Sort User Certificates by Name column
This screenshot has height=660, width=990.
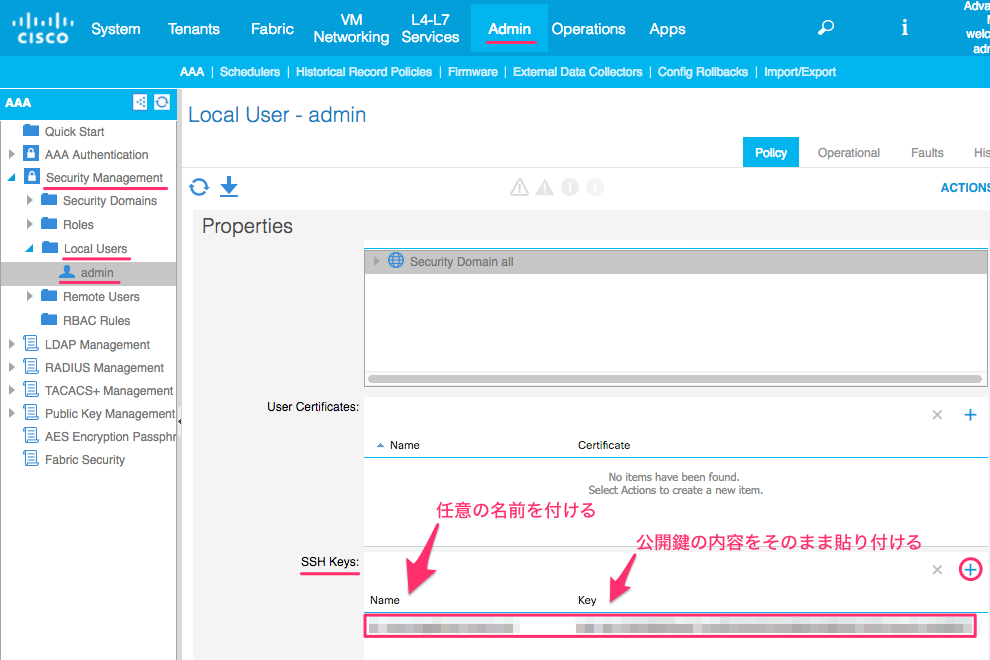(404, 445)
